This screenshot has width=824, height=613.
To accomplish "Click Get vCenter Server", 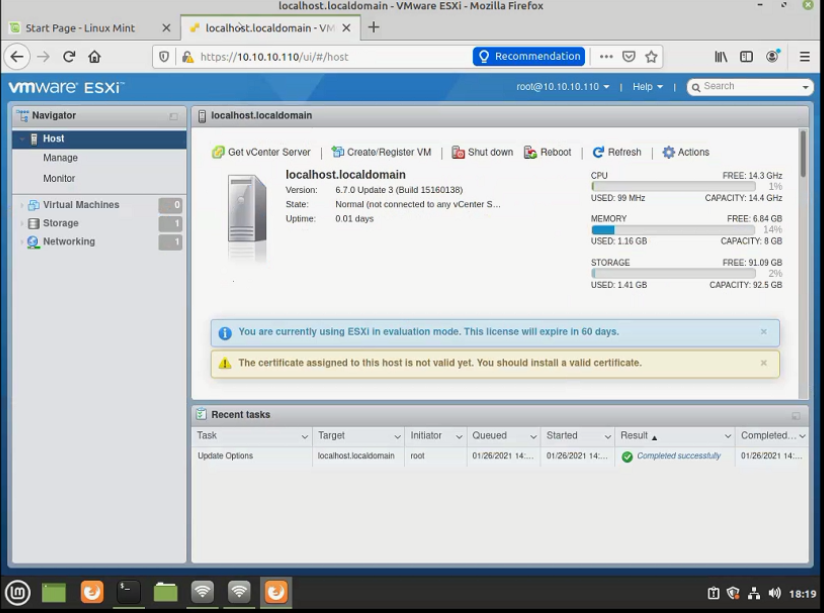I will point(261,152).
